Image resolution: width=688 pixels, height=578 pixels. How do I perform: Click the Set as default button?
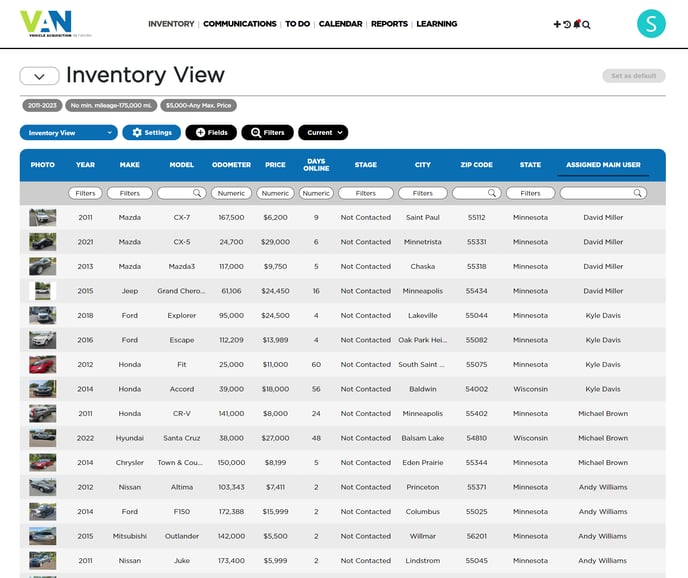633,76
